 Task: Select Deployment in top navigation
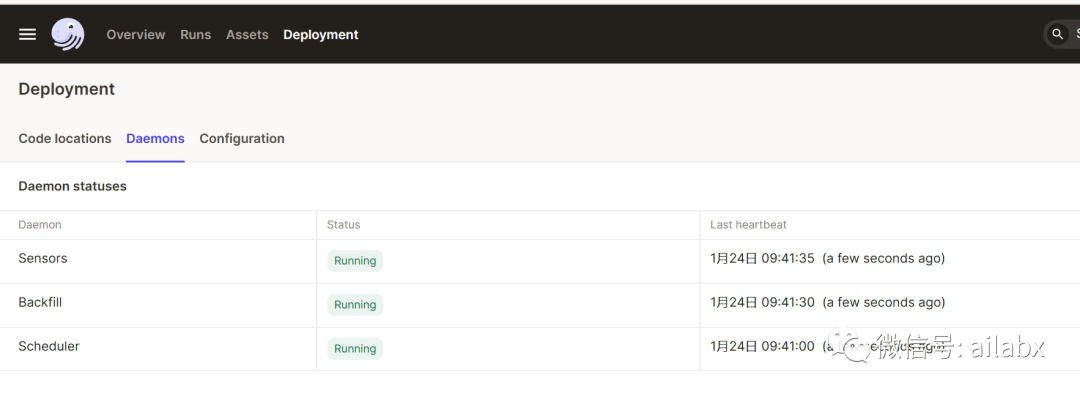pyautogui.click(x=321, y=34)
